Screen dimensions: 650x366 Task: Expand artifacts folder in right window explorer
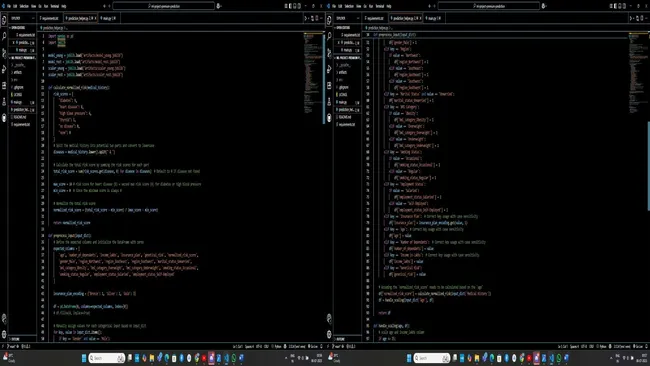pos(347,72)
